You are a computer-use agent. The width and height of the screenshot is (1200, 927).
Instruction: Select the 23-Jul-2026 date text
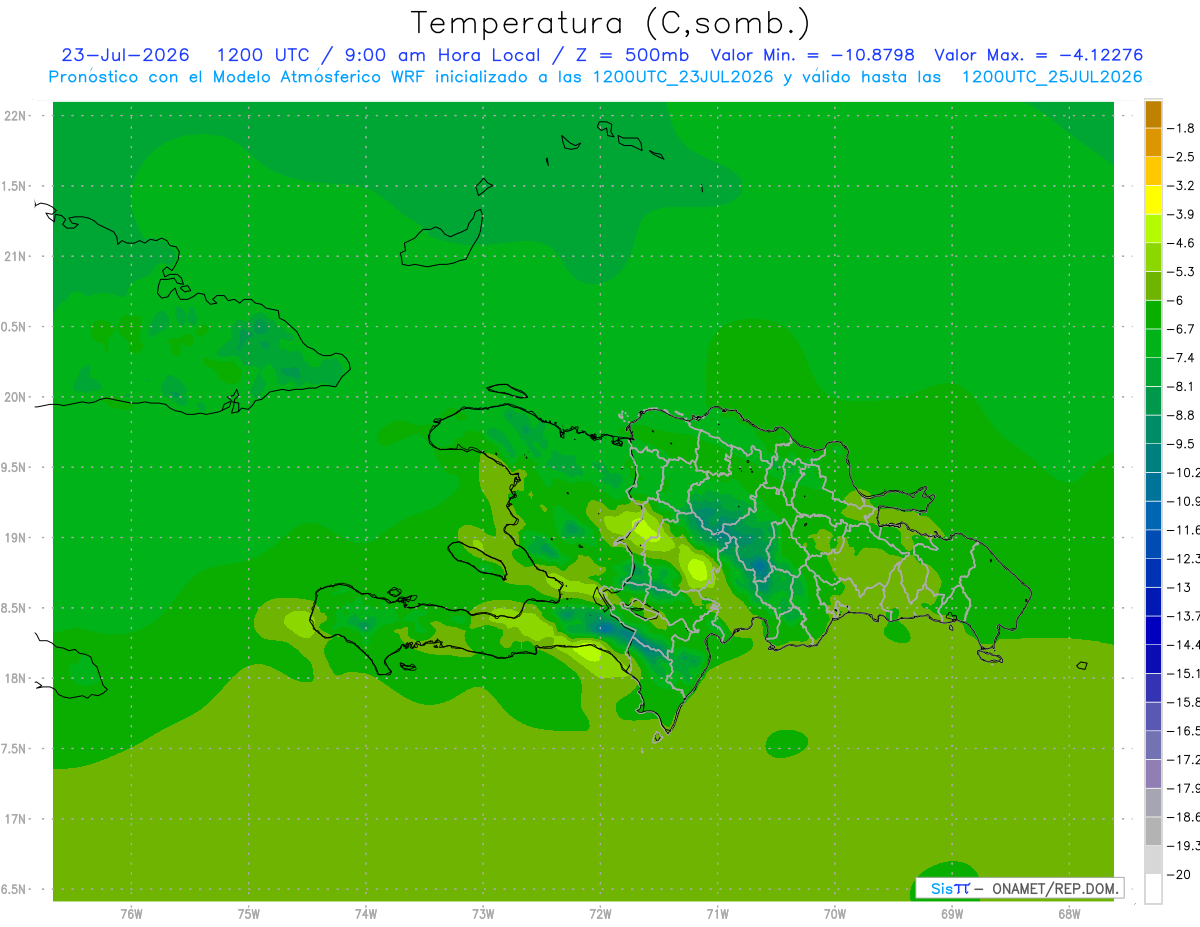point(125,55)
